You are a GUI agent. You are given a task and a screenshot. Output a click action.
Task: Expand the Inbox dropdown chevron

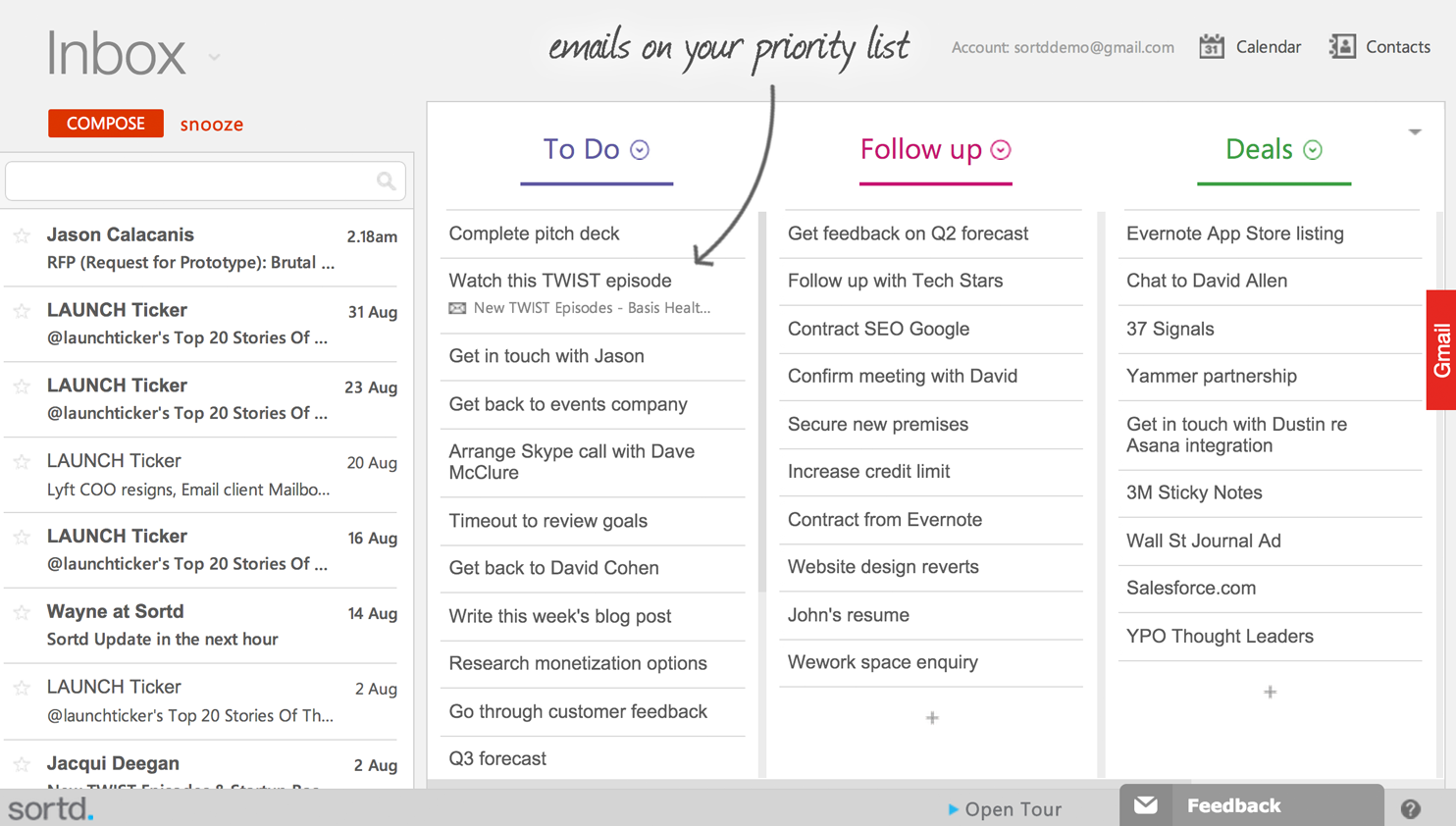click(214, 57)
